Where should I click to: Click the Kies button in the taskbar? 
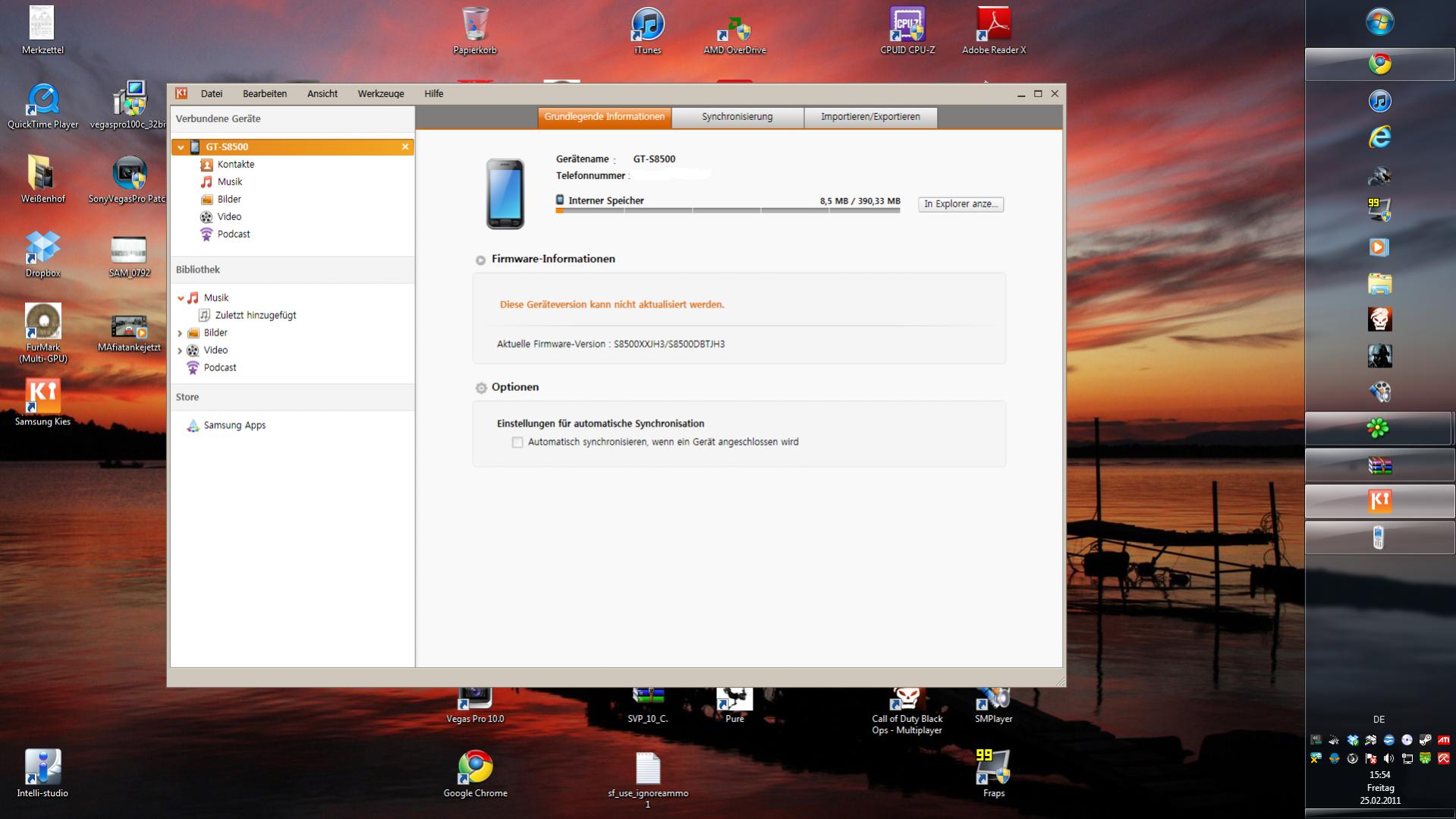click(x=1379, y=501)
